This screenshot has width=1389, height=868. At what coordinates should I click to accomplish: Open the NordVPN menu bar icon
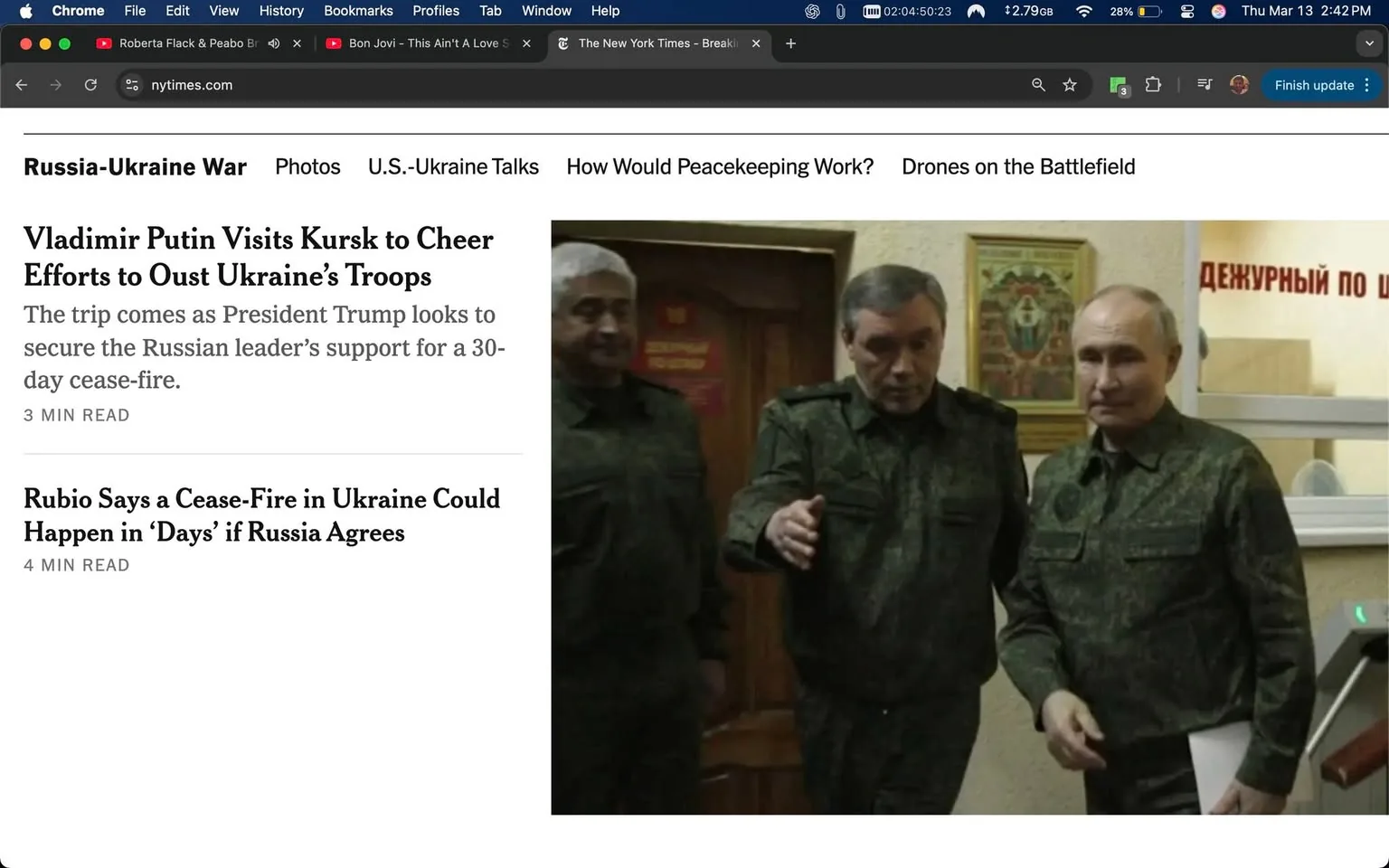975,11
